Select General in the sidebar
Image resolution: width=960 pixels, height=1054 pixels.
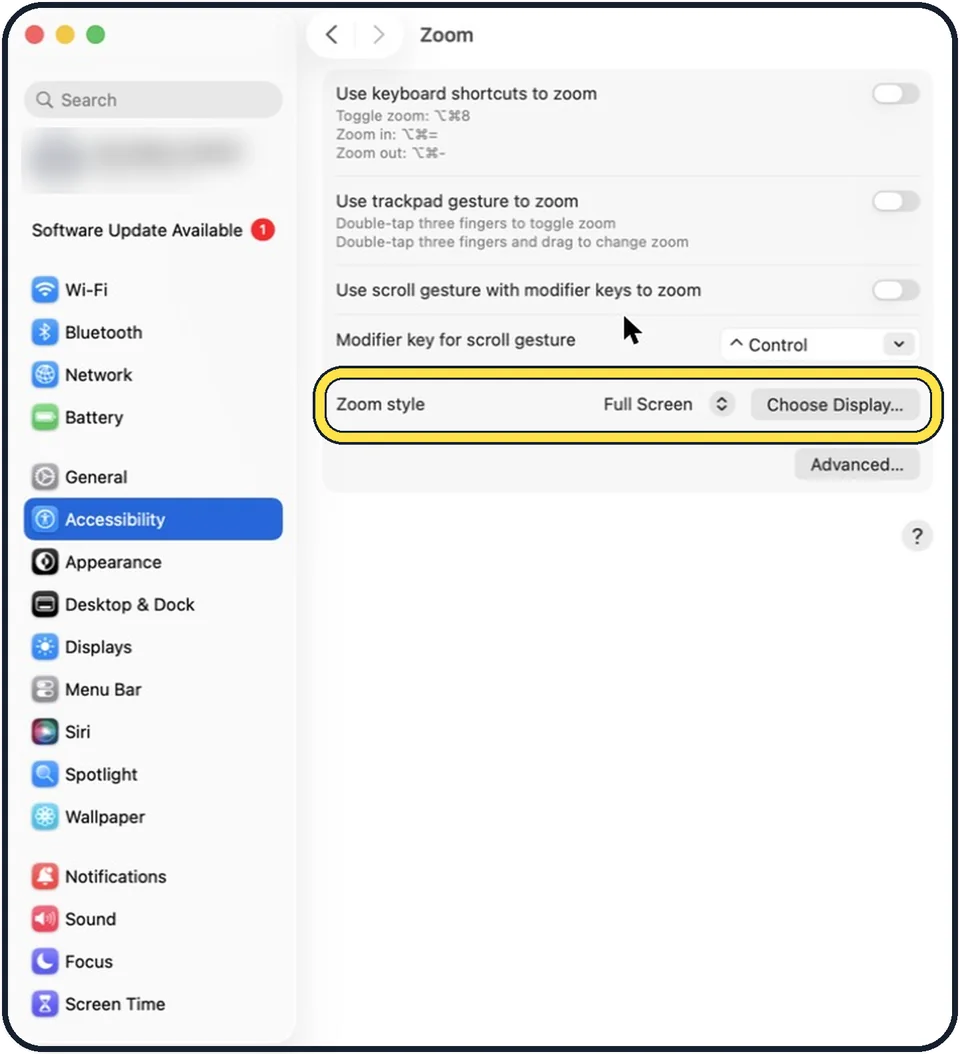pyautogui.click(x=96, y=477)
